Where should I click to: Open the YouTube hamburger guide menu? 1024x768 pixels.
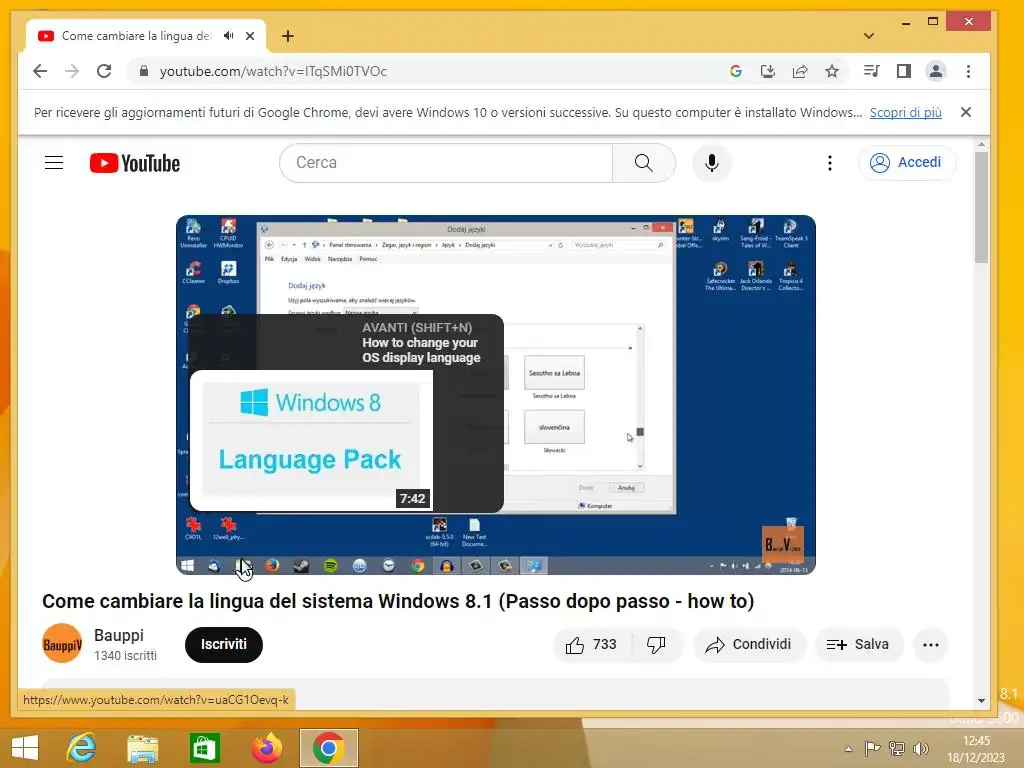coord(54,163)
